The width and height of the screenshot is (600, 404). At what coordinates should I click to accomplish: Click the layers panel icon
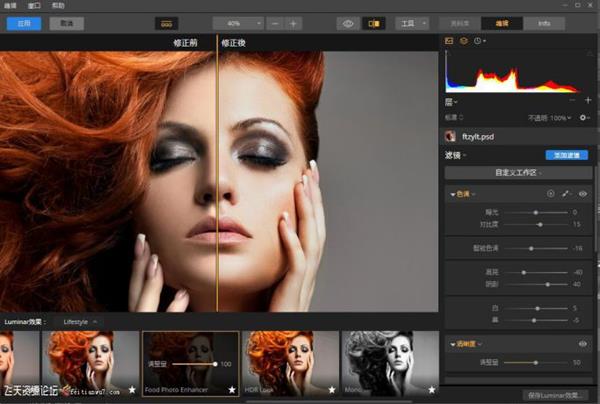(464, 42)
